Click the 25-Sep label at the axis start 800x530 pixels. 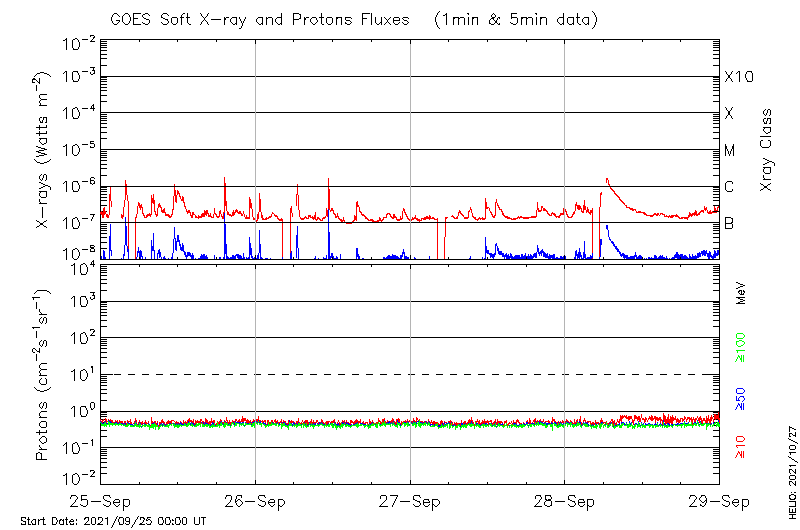[101, 500]
